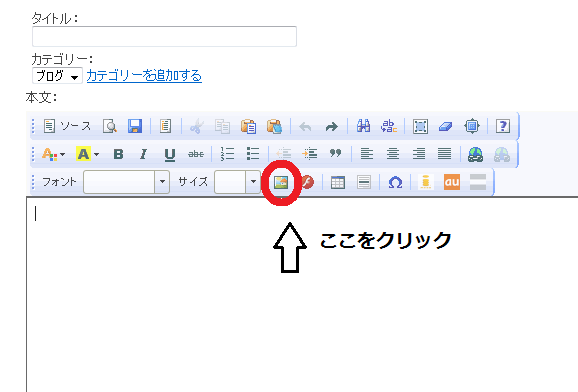Click the first toolbar row's drag handle
The width and height of the screenshot is (578, 392).
(x=33, y=126)
